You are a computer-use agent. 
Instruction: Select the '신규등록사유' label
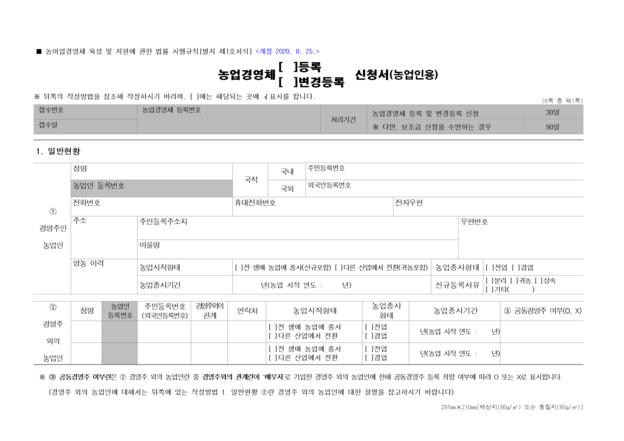(x=457, y=285)
